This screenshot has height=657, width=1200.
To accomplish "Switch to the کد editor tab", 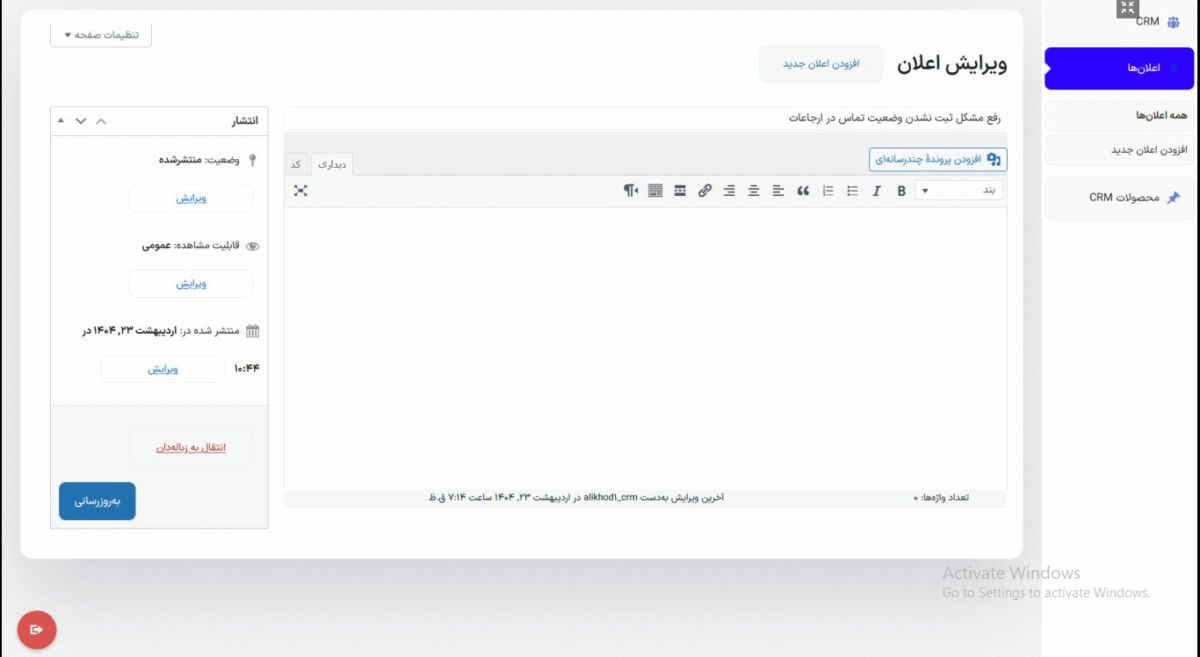I will 296,164.
